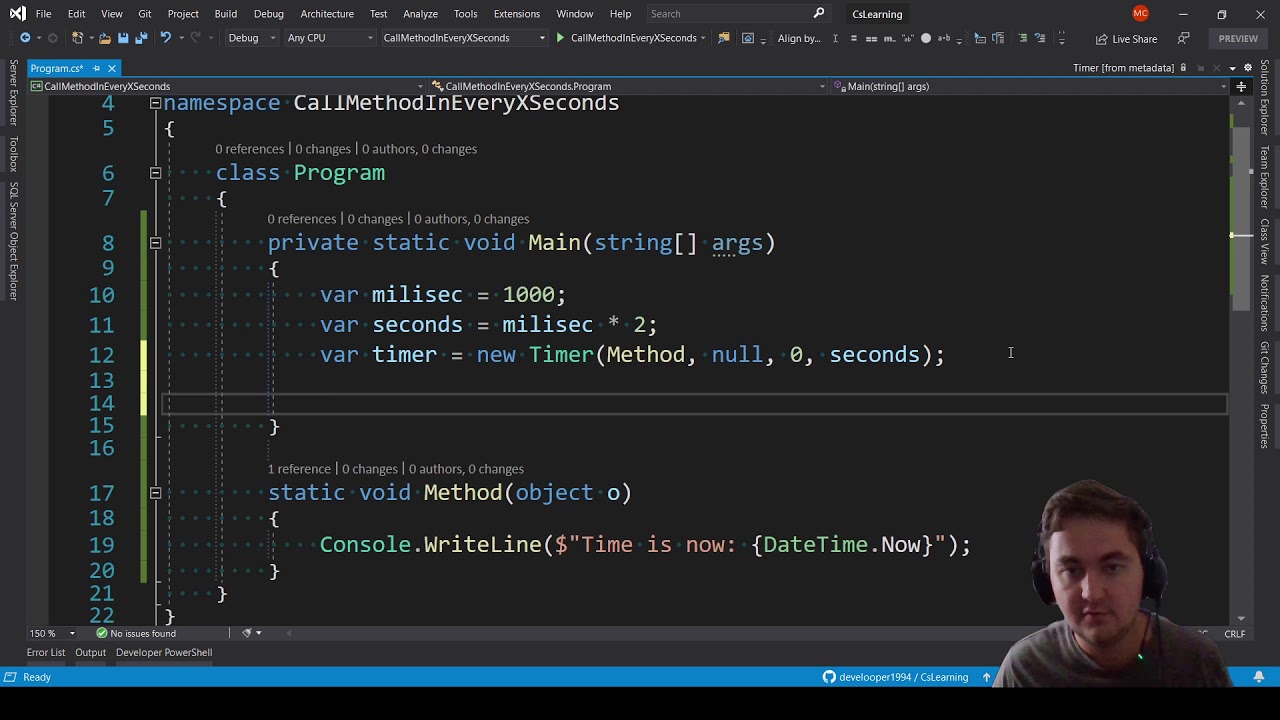Start debugging with the green play icon
Image resolution: width=1280 pixels, height=720 pixels.
pyautogui.click(x=560, y=38)
